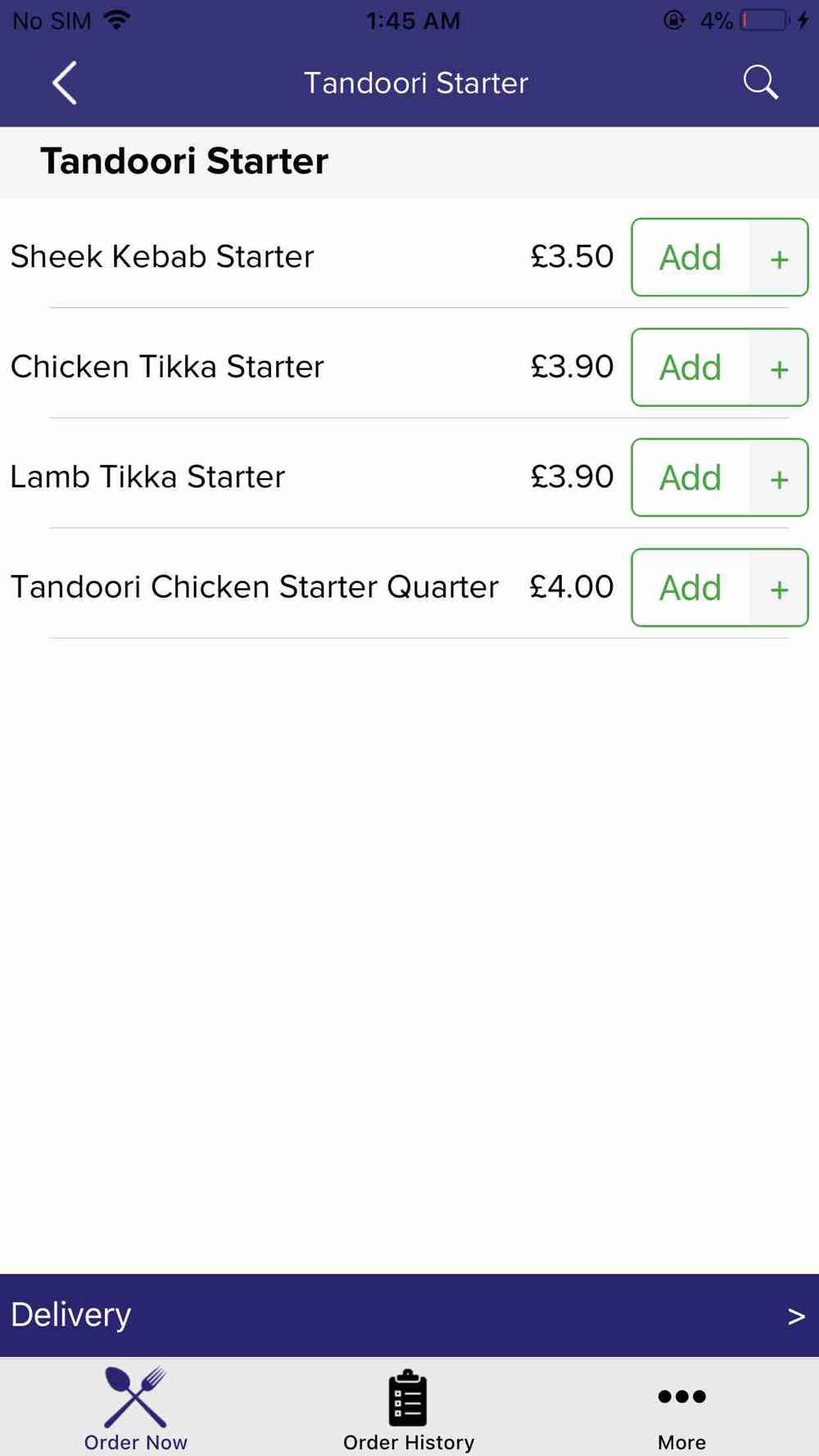Image resolution: width=819 pixels, height=1456 pixels.
Task: Tap plus icon for Tandoori Chicken Quarter
Action: click(779, 588)
